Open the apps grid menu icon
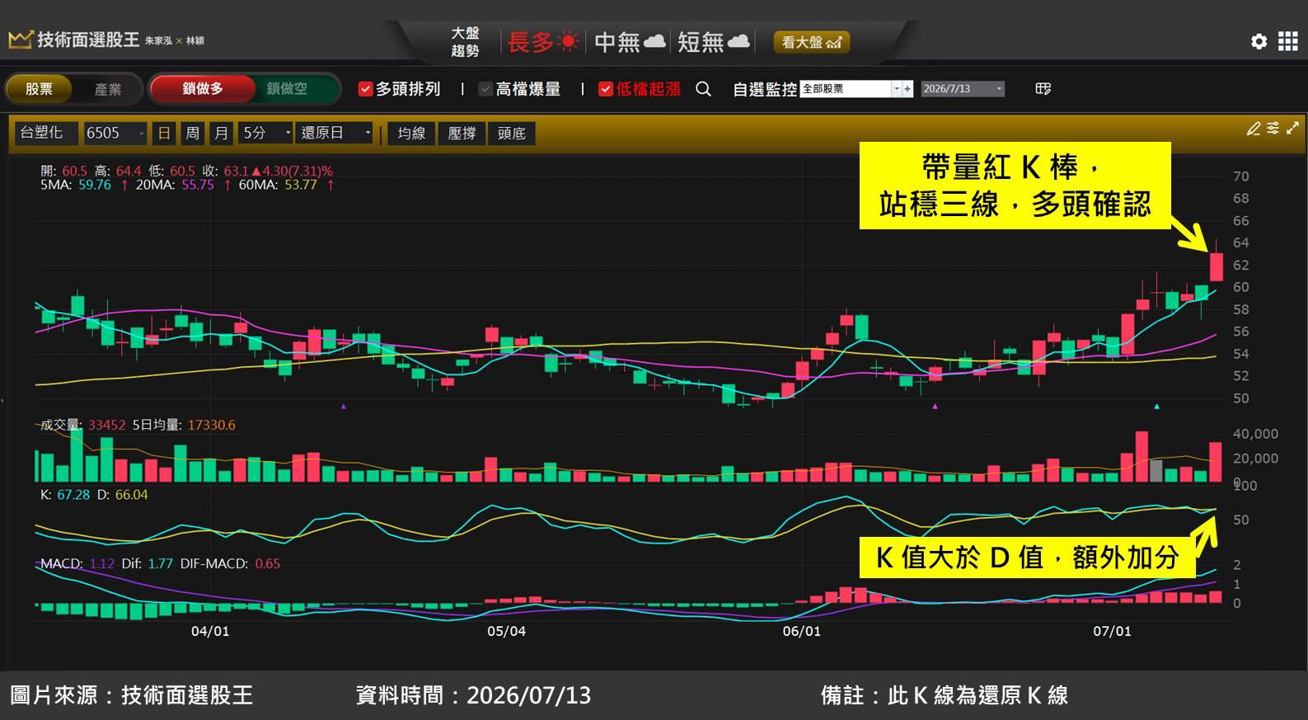The width and height of the screenshot is (1308, 720). tap(1288, 41)
